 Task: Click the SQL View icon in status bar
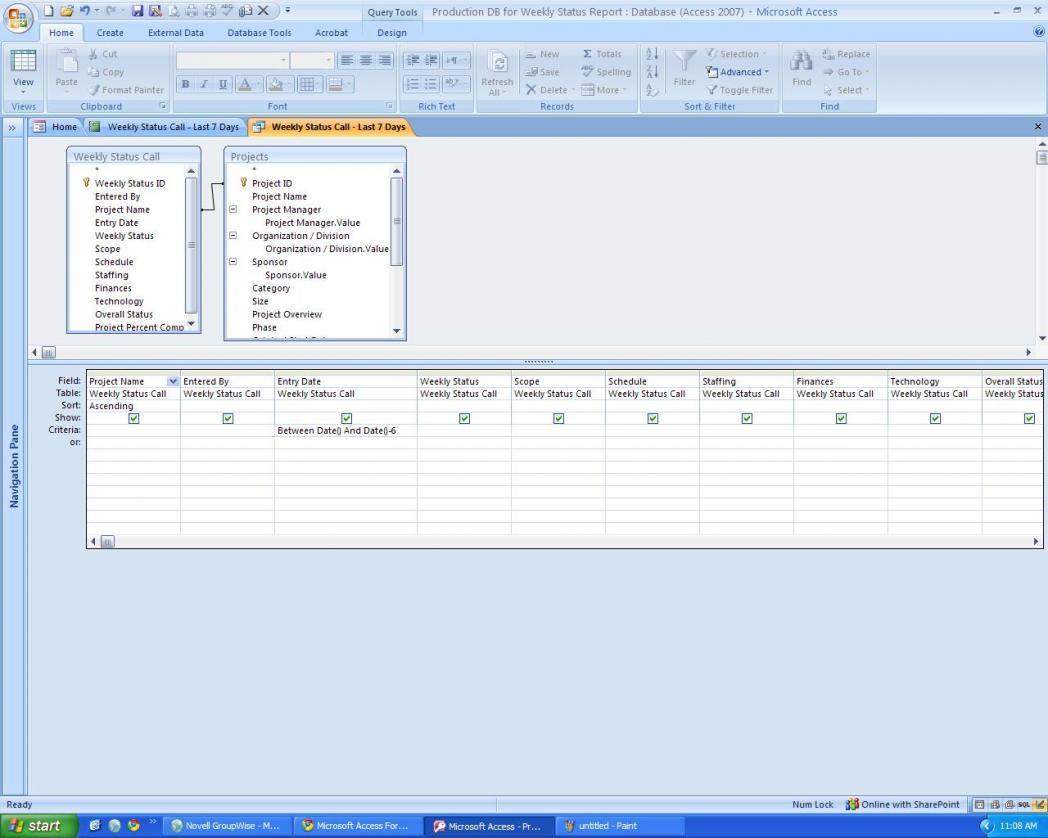pyautogui.click(x=1023, y=805)
